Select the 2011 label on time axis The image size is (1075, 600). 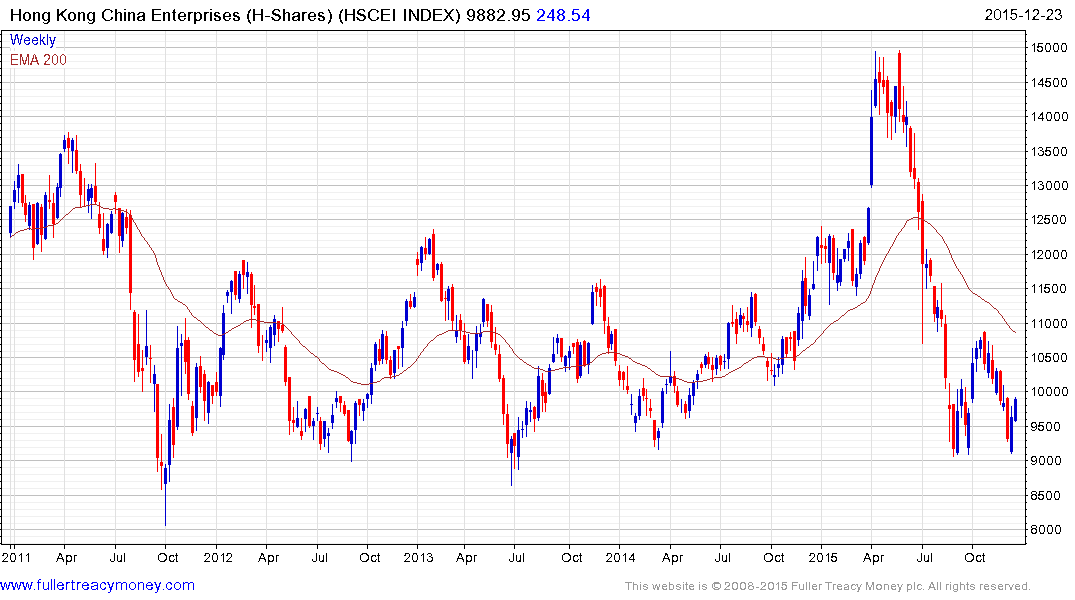(x=17, y=557)
